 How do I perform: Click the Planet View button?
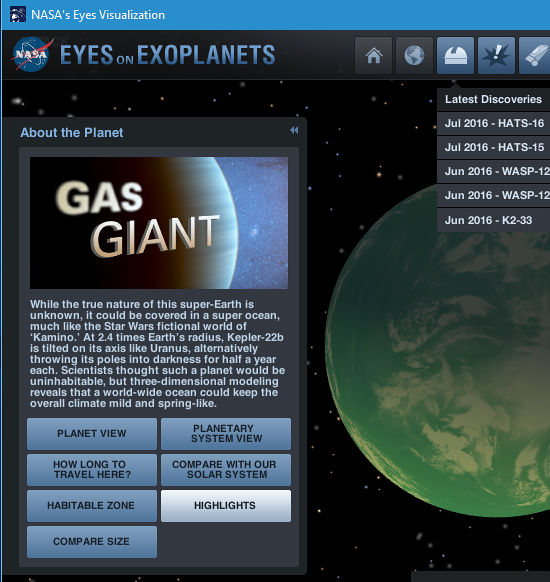pyautogui.click(x=92, y=434)
